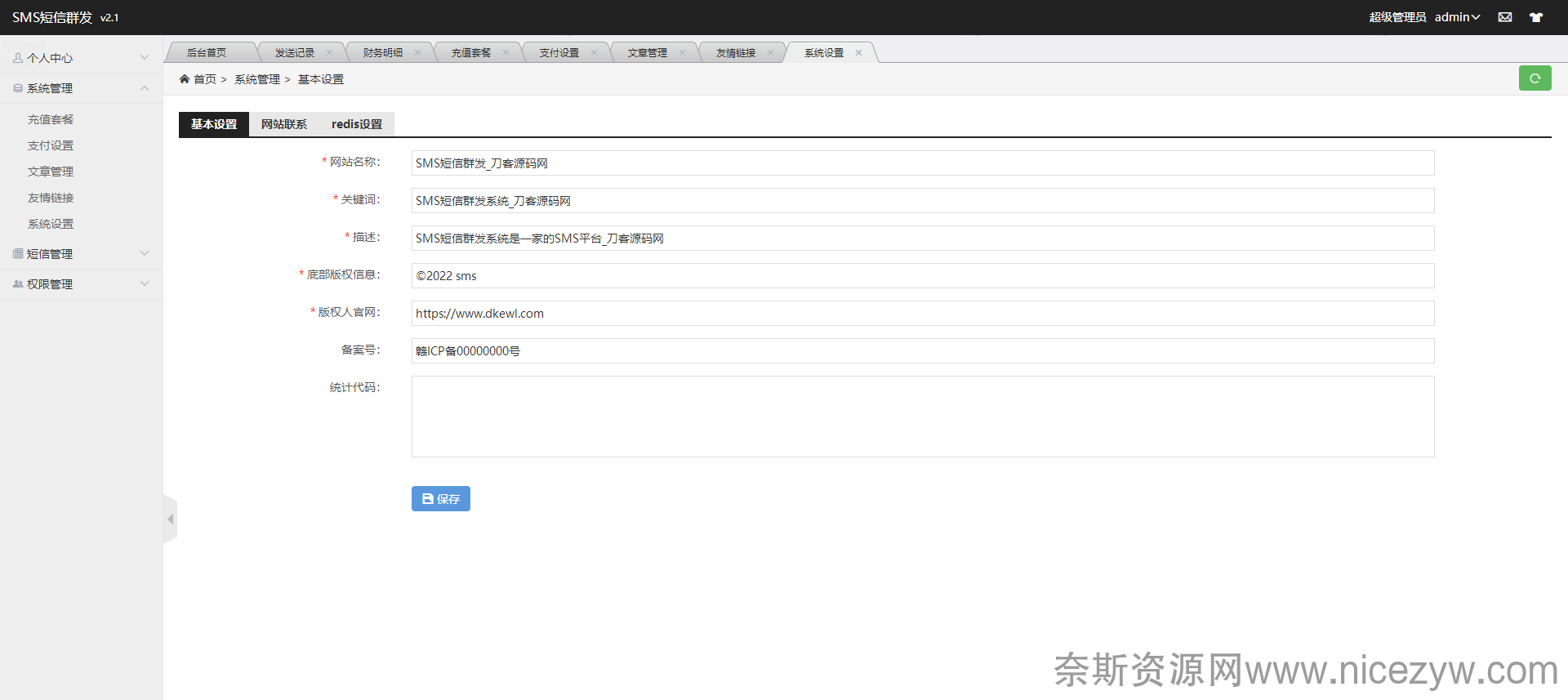This screenshot has width=1568, height=700.
Task: Collapse the 系统管理 sidebar menu
Action: tap(81, 88)
